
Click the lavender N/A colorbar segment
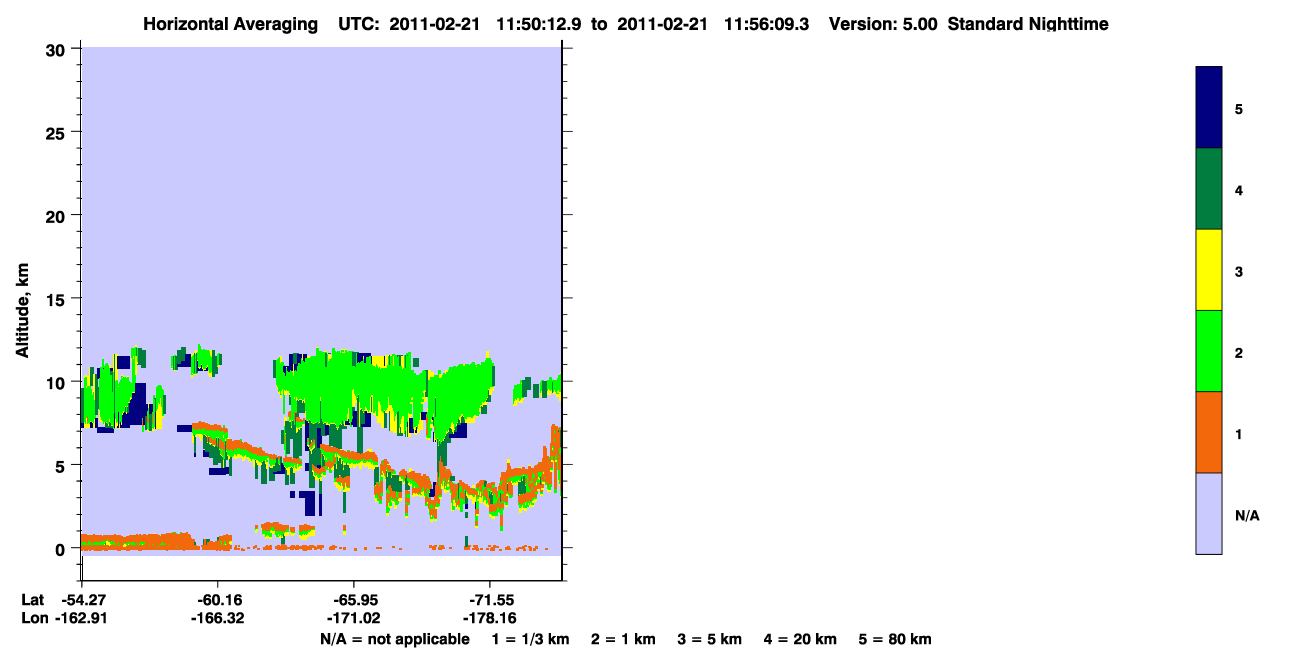1209,513
